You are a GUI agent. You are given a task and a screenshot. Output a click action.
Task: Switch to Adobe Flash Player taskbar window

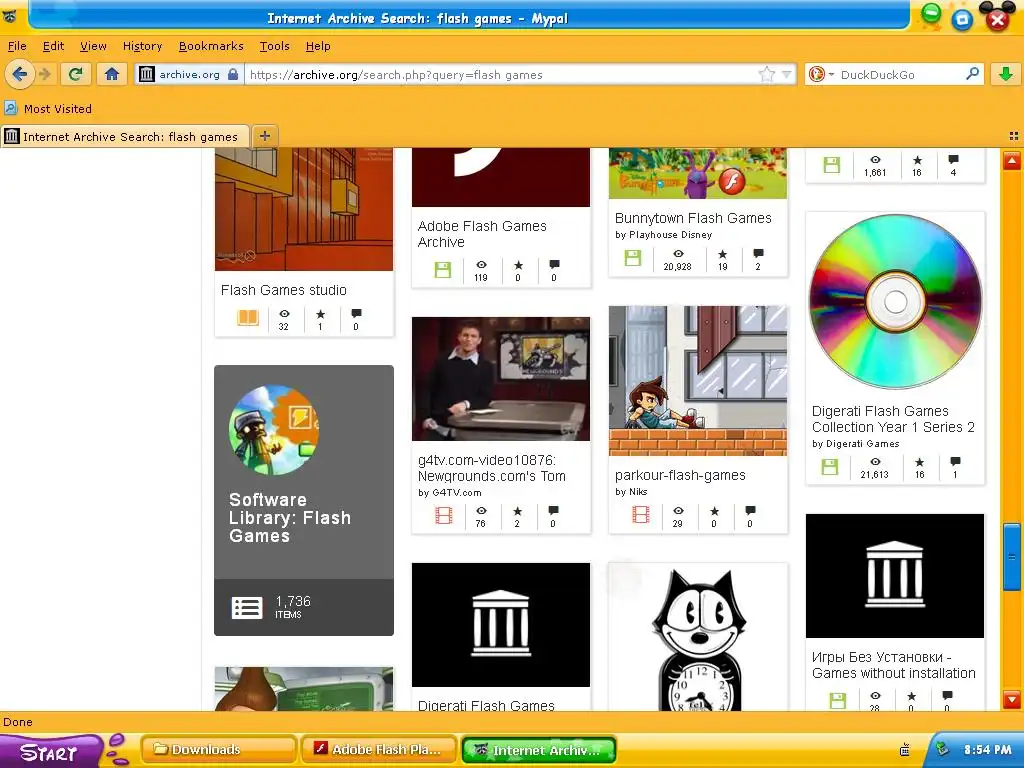[379, 750]
